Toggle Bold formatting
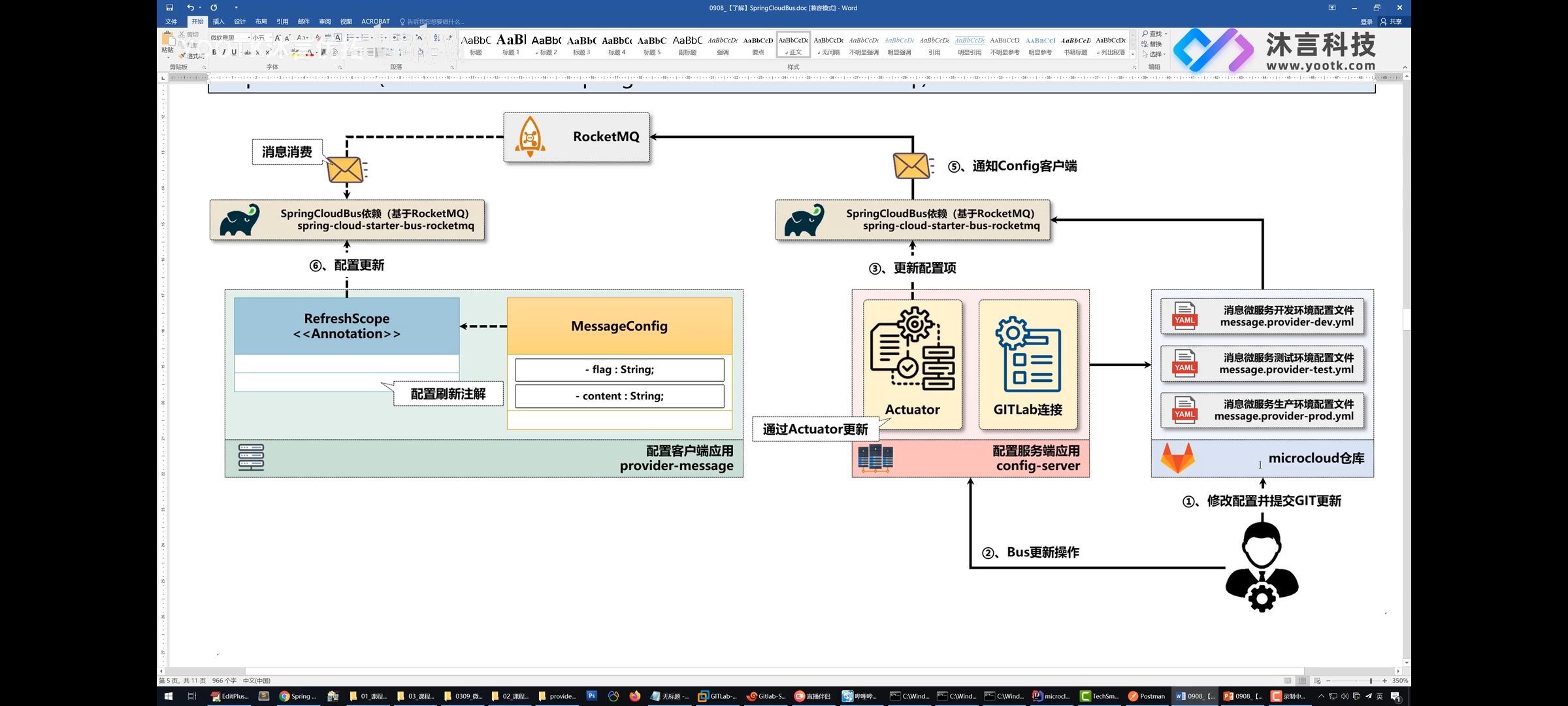Screen dimensions: 1568x706 pyautogui.click(x=214, y=52)
